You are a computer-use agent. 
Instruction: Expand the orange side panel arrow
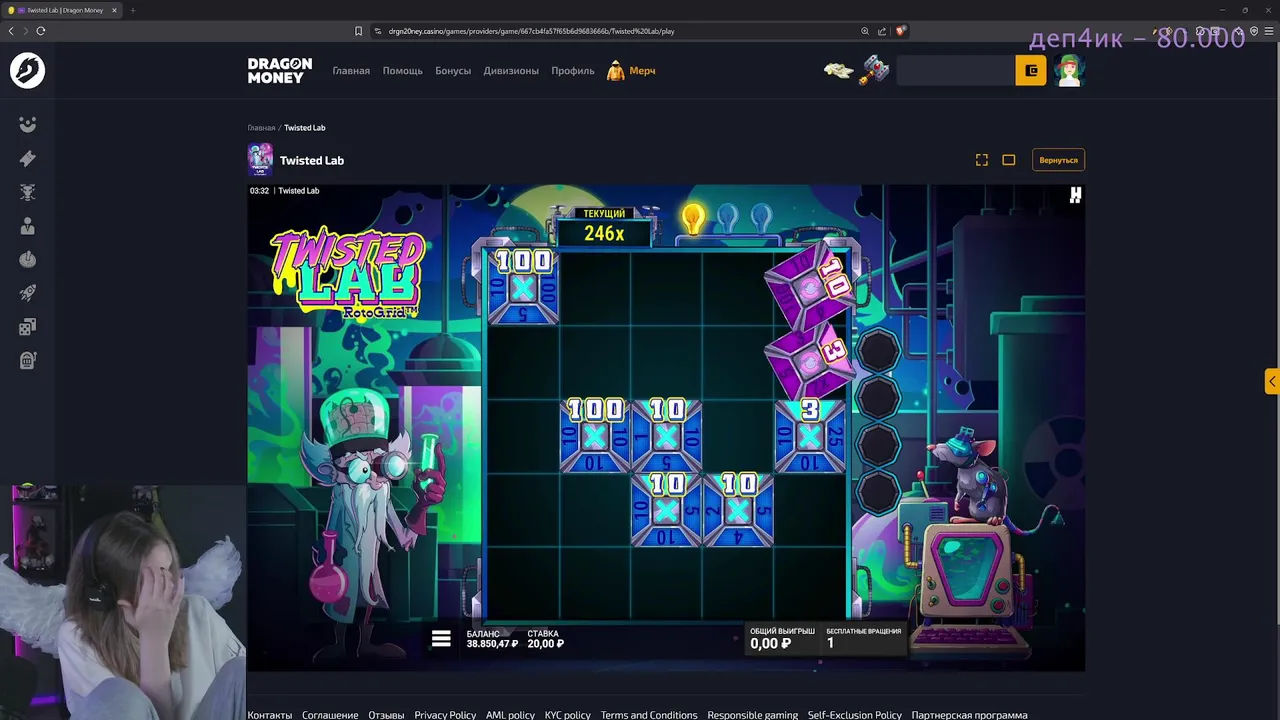click(1272, 381)
